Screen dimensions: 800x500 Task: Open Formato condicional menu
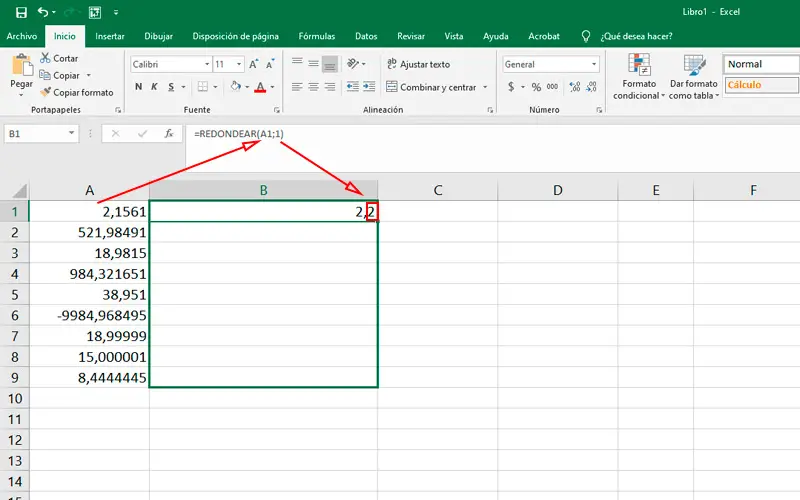point(639,77)
